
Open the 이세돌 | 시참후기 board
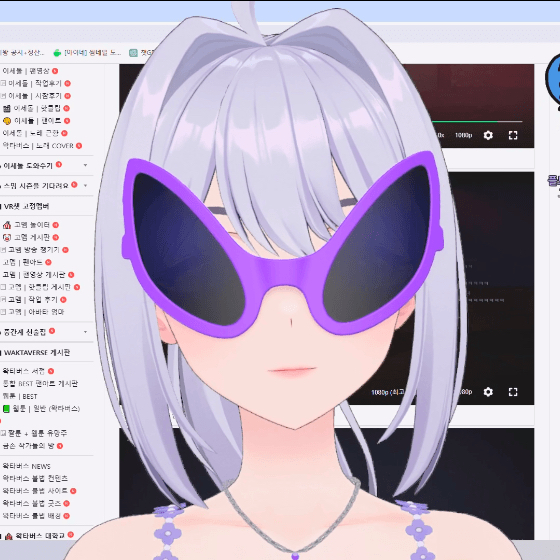[35, 96]
